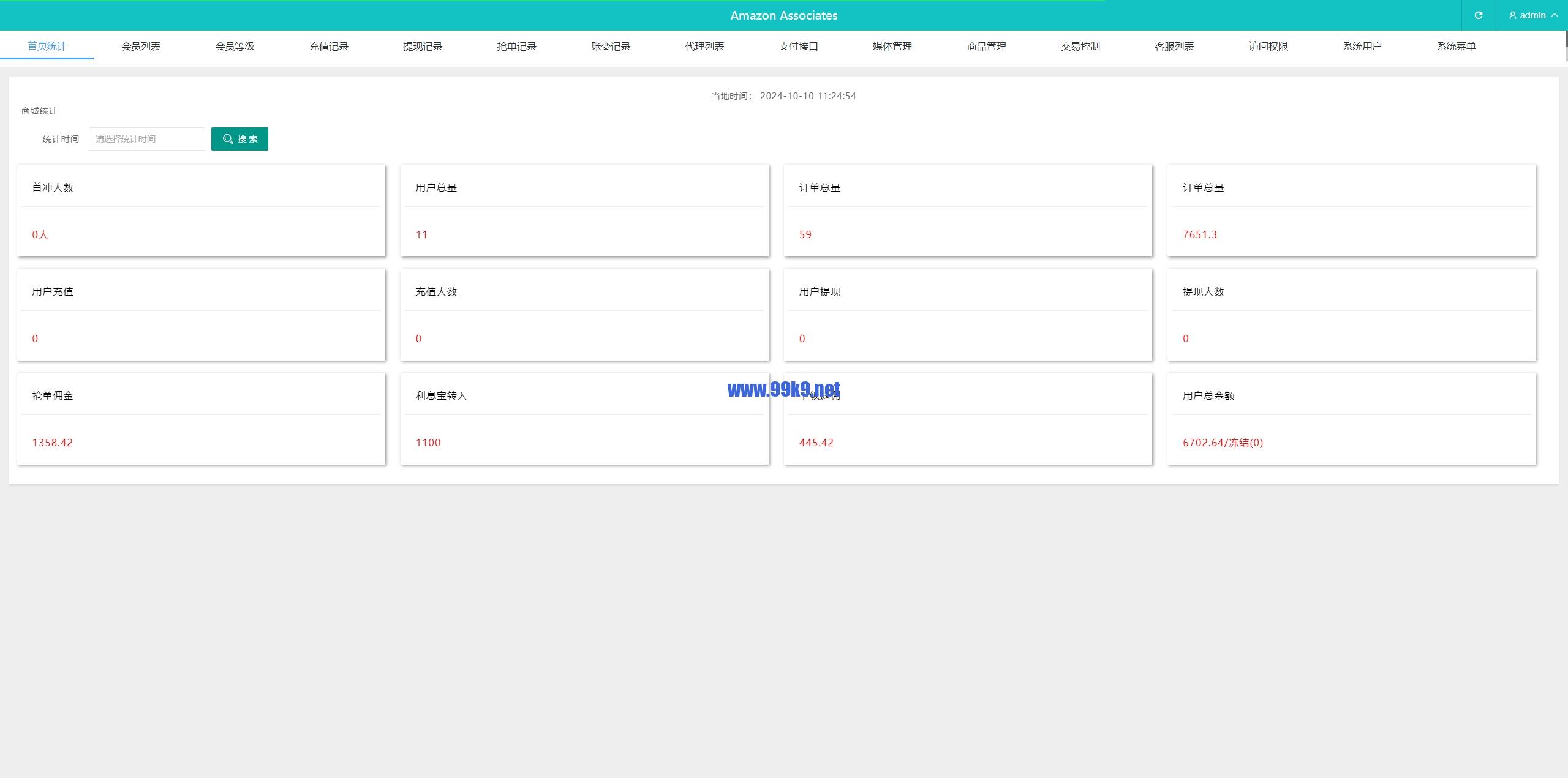
Task: Open the admin user dropdown
Action: (x=1533, y=15)
